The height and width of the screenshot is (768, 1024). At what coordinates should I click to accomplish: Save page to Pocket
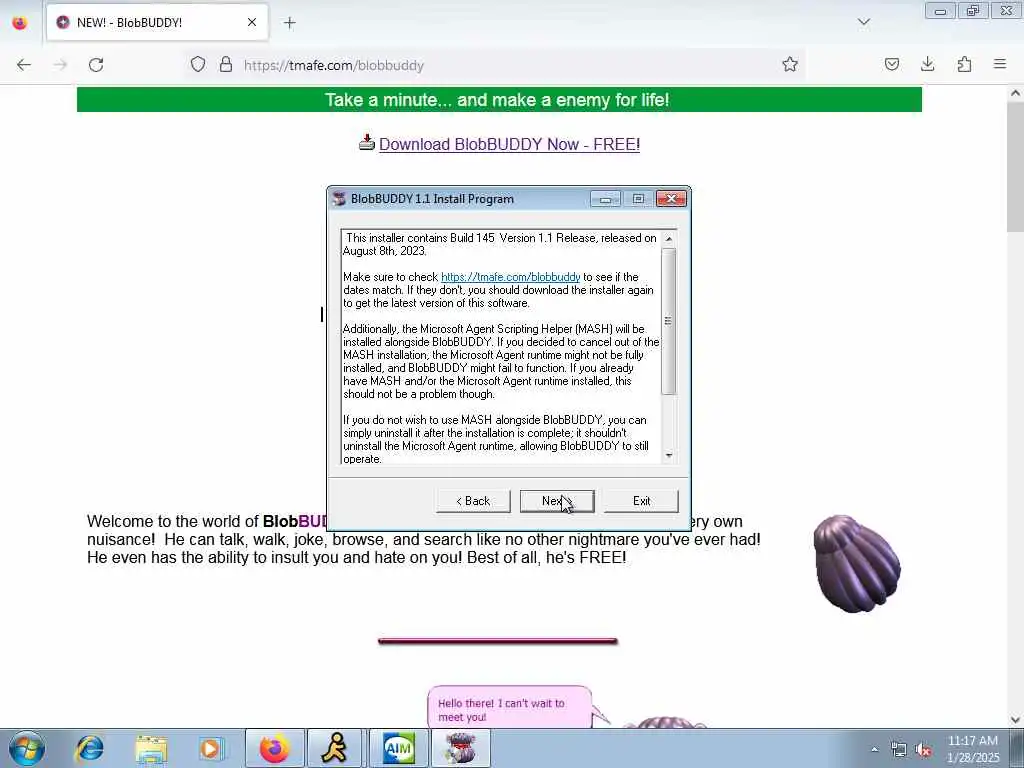coord(891,64)
